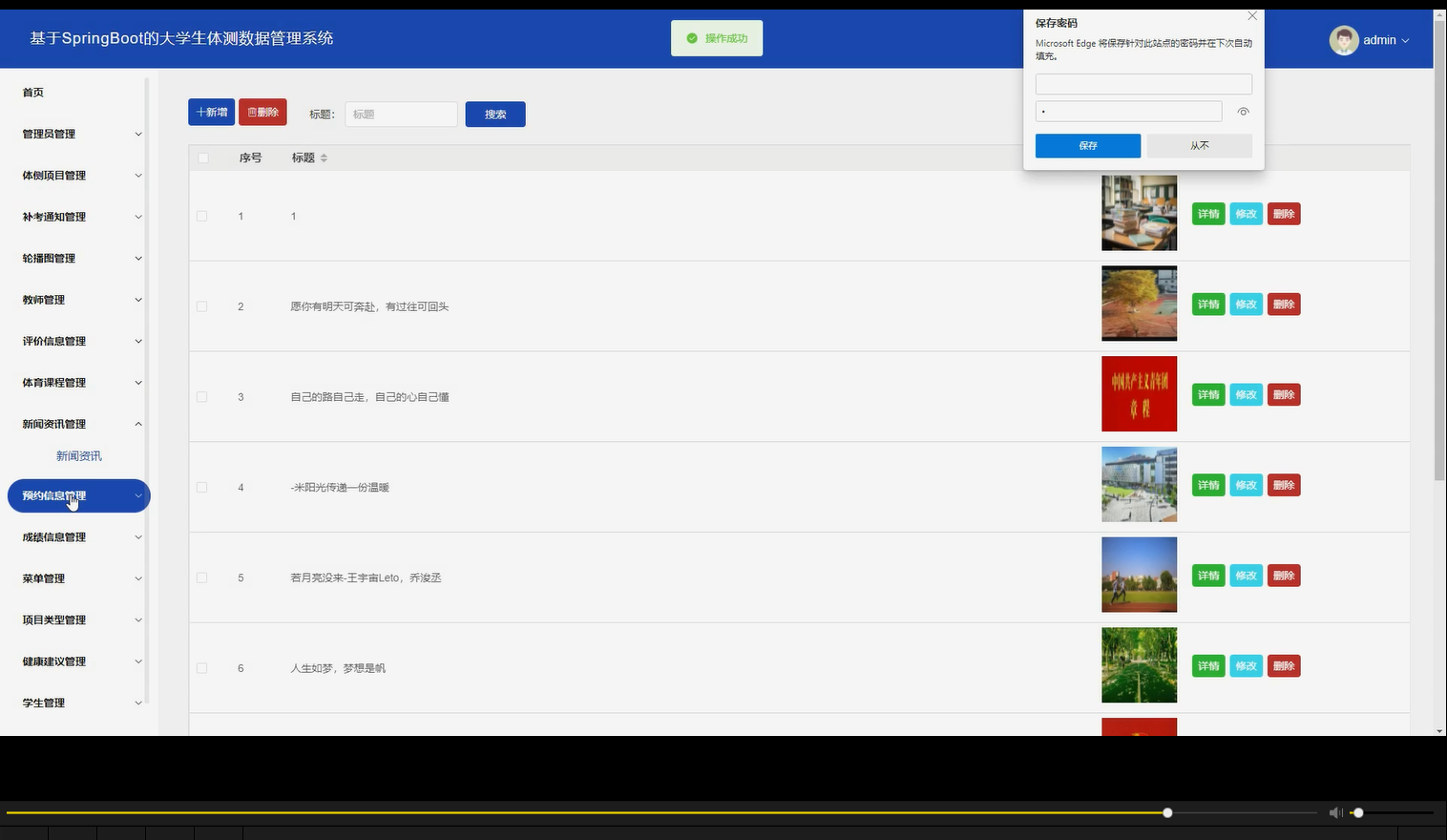Open the admin account dropdown
Screen dimensions: 1447x840
click(1386, 40)
